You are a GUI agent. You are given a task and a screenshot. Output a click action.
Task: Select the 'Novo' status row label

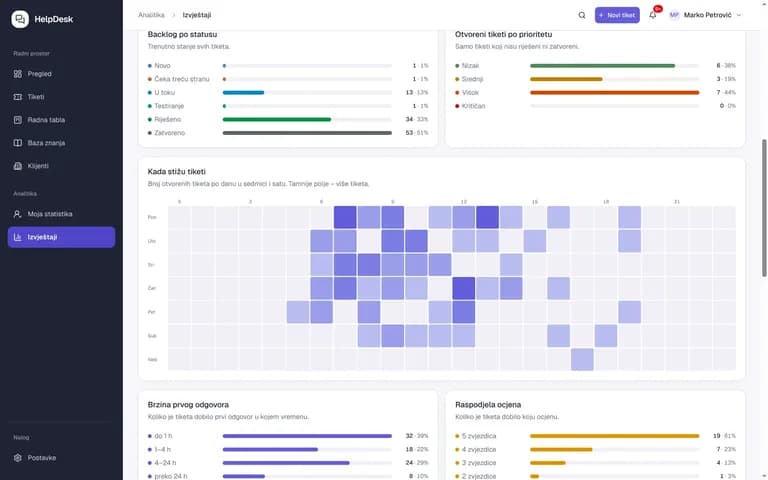(163, 66)
